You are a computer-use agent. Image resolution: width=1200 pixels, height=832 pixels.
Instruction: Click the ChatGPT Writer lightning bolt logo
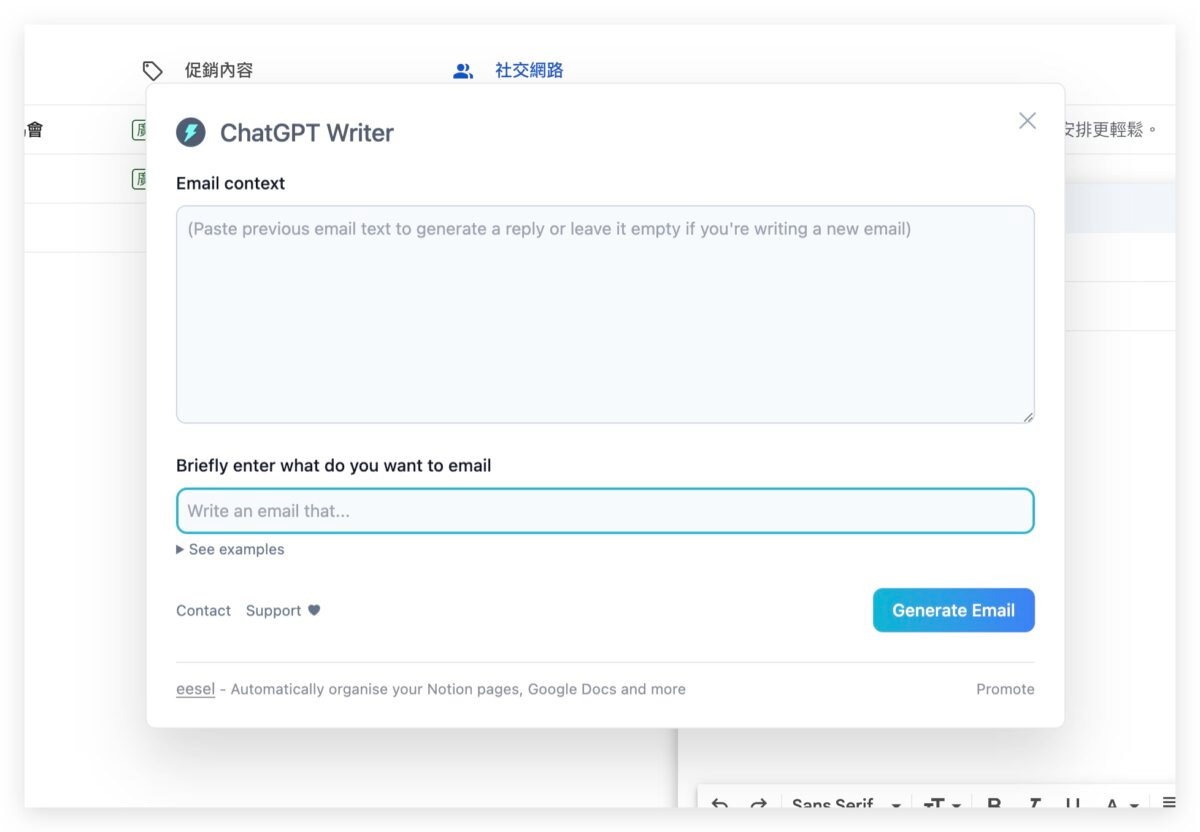pos(191,132)
